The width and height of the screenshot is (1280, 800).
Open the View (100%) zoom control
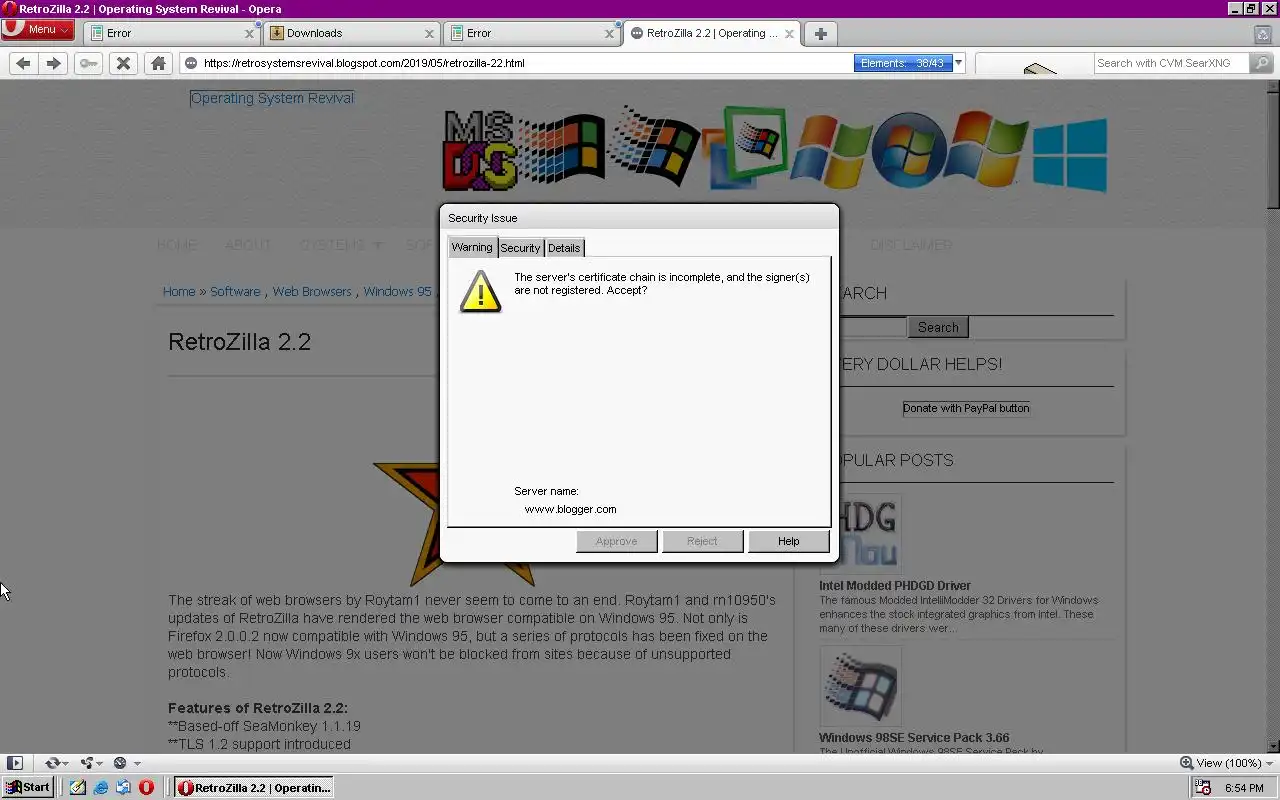[x=1220, y=763]
